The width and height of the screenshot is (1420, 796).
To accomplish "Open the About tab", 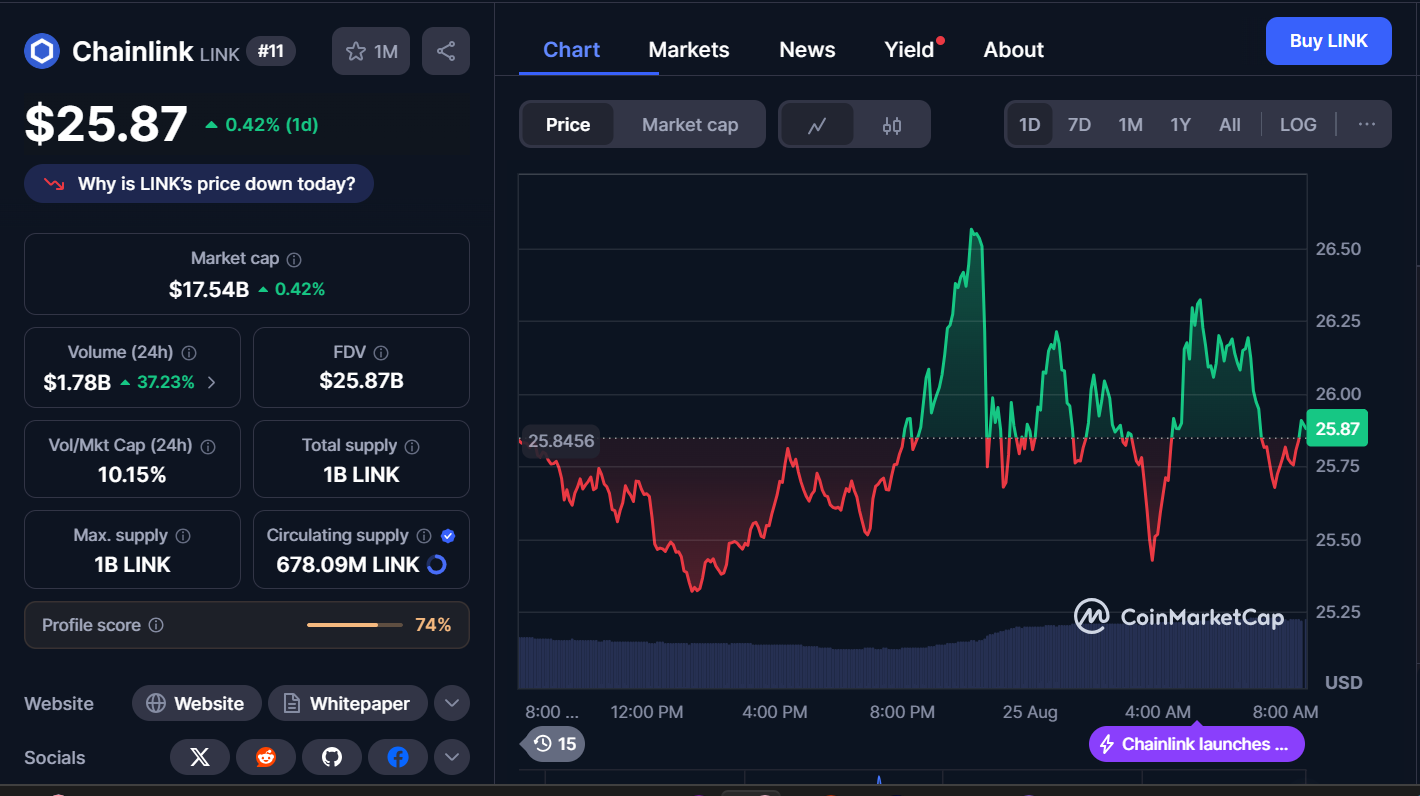I will click(x=1013, y=50).
